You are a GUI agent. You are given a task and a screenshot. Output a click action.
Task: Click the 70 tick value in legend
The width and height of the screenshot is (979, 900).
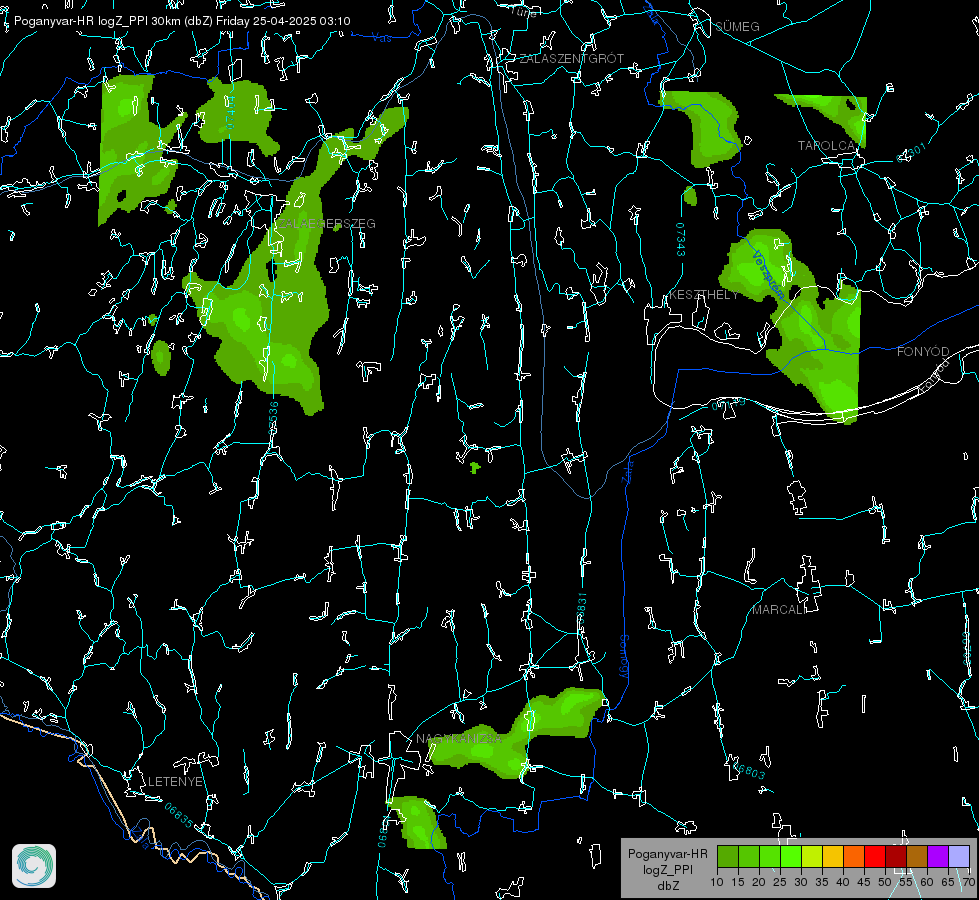968,882
